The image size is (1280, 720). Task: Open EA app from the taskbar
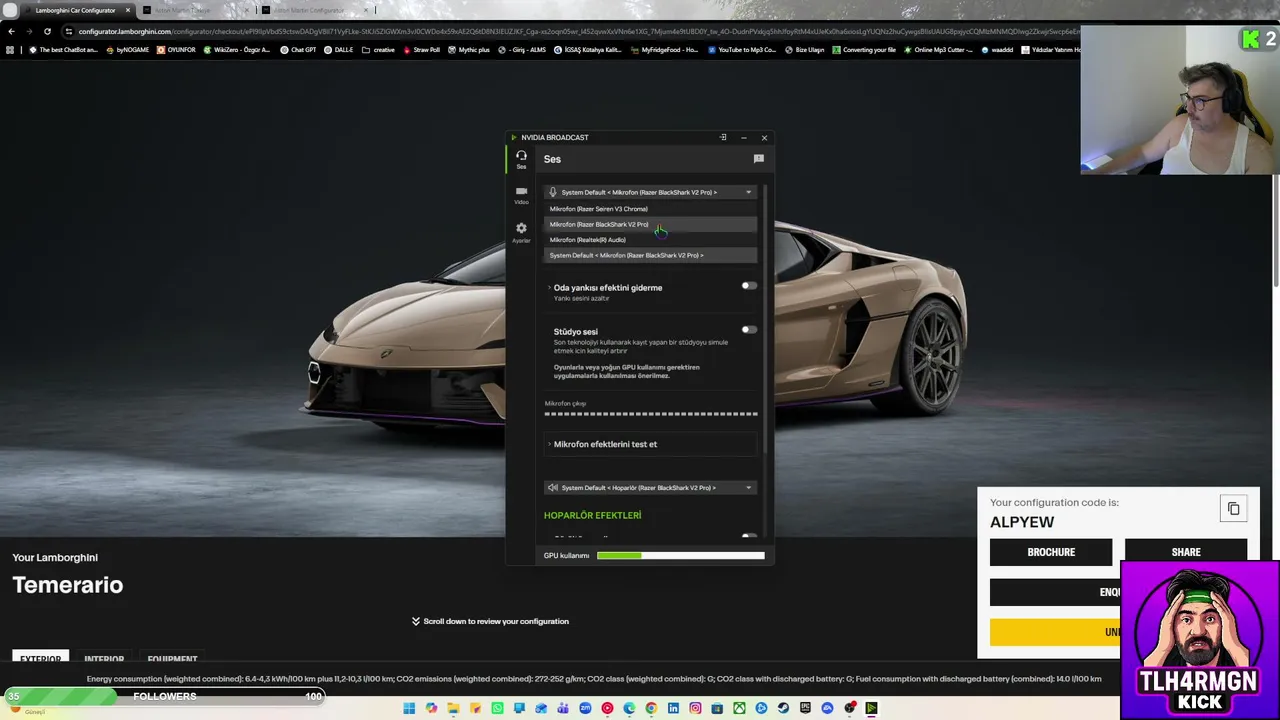827,708
